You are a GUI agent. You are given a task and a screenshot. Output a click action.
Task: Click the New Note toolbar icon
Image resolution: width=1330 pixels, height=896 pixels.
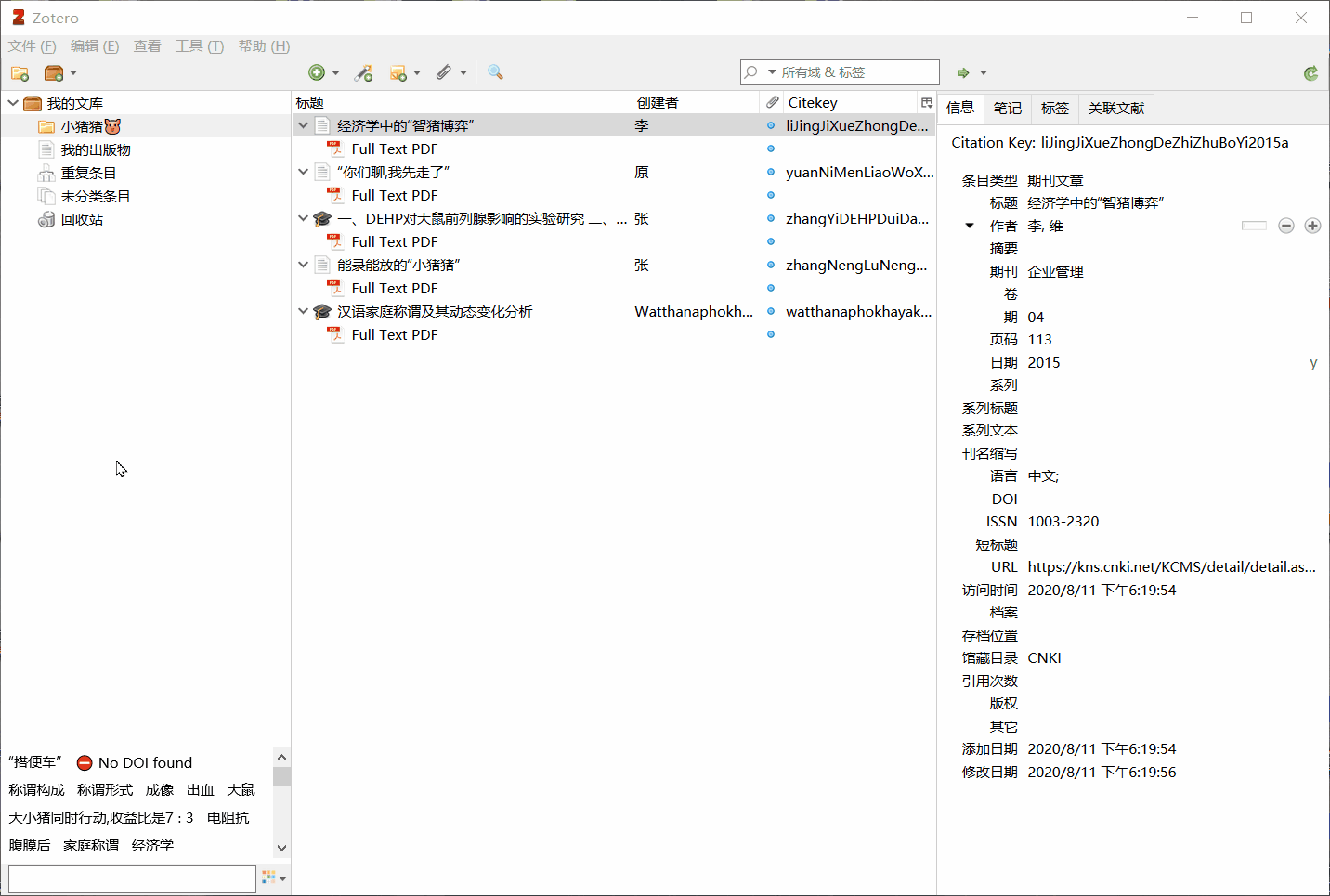coord(398,72)
